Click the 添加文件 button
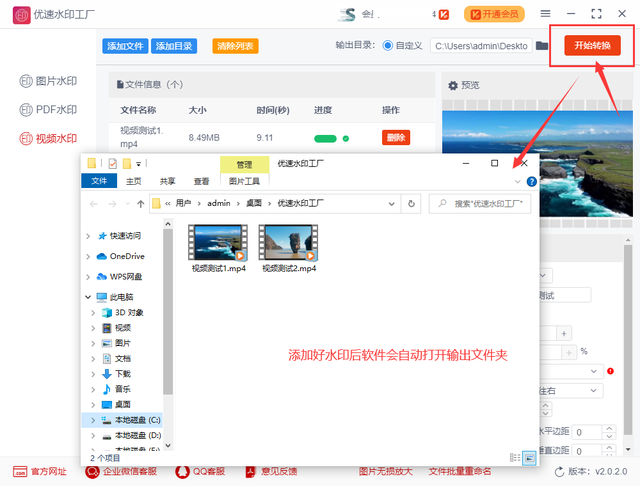The image size is (640, 486). (126, 46)
